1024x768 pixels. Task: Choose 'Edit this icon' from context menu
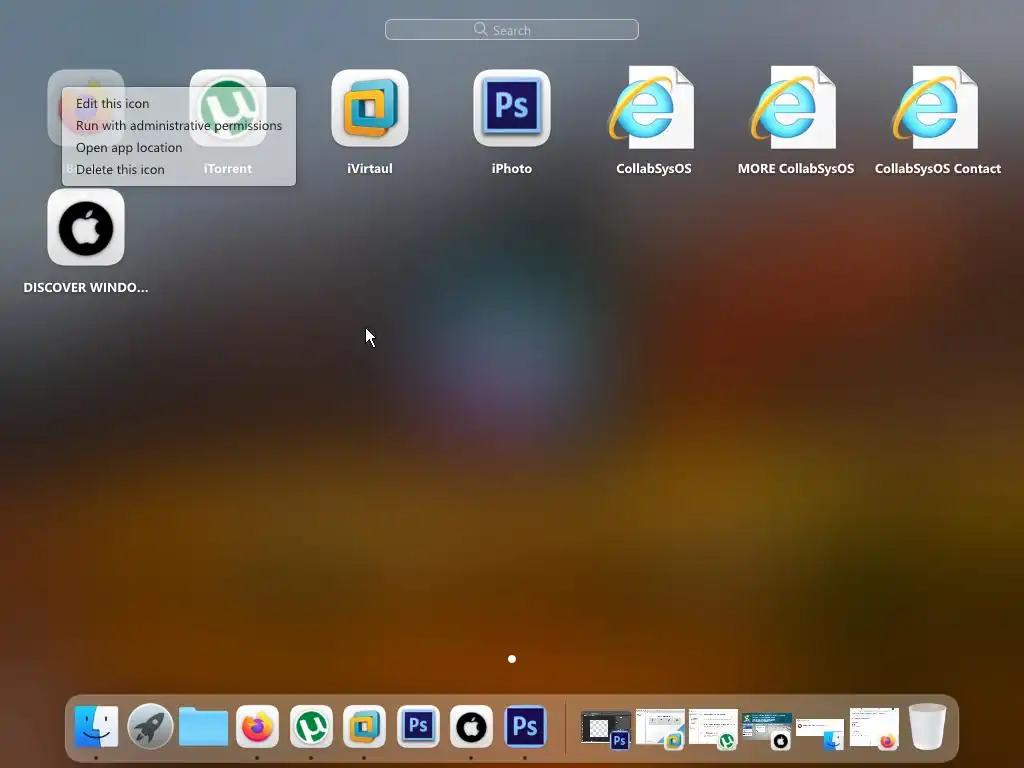[x=112, y=103]
